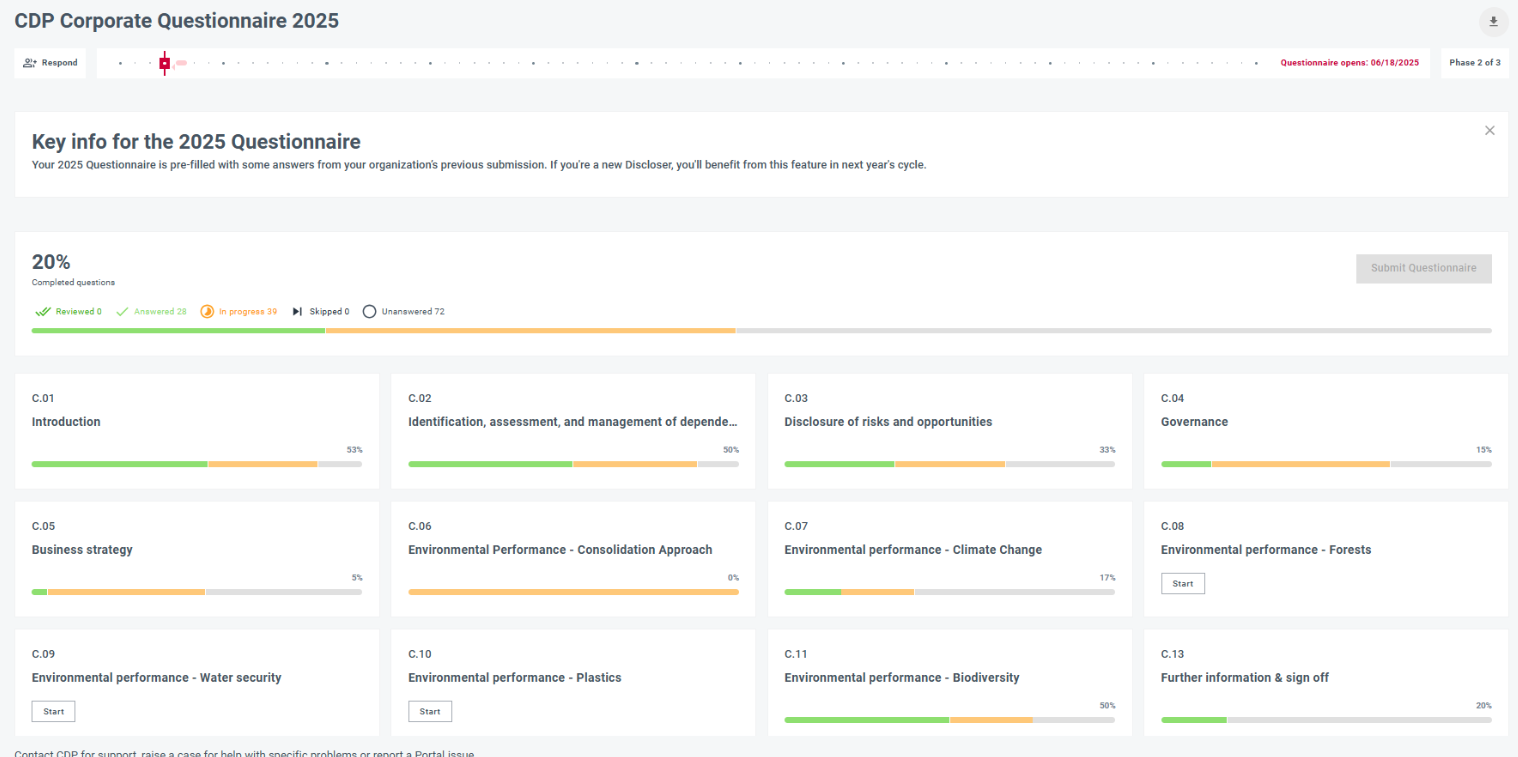Open C.07 Environmental performance - Climate Change
1518x757 pixels.
pyautogui.click(x=912, y=550)
